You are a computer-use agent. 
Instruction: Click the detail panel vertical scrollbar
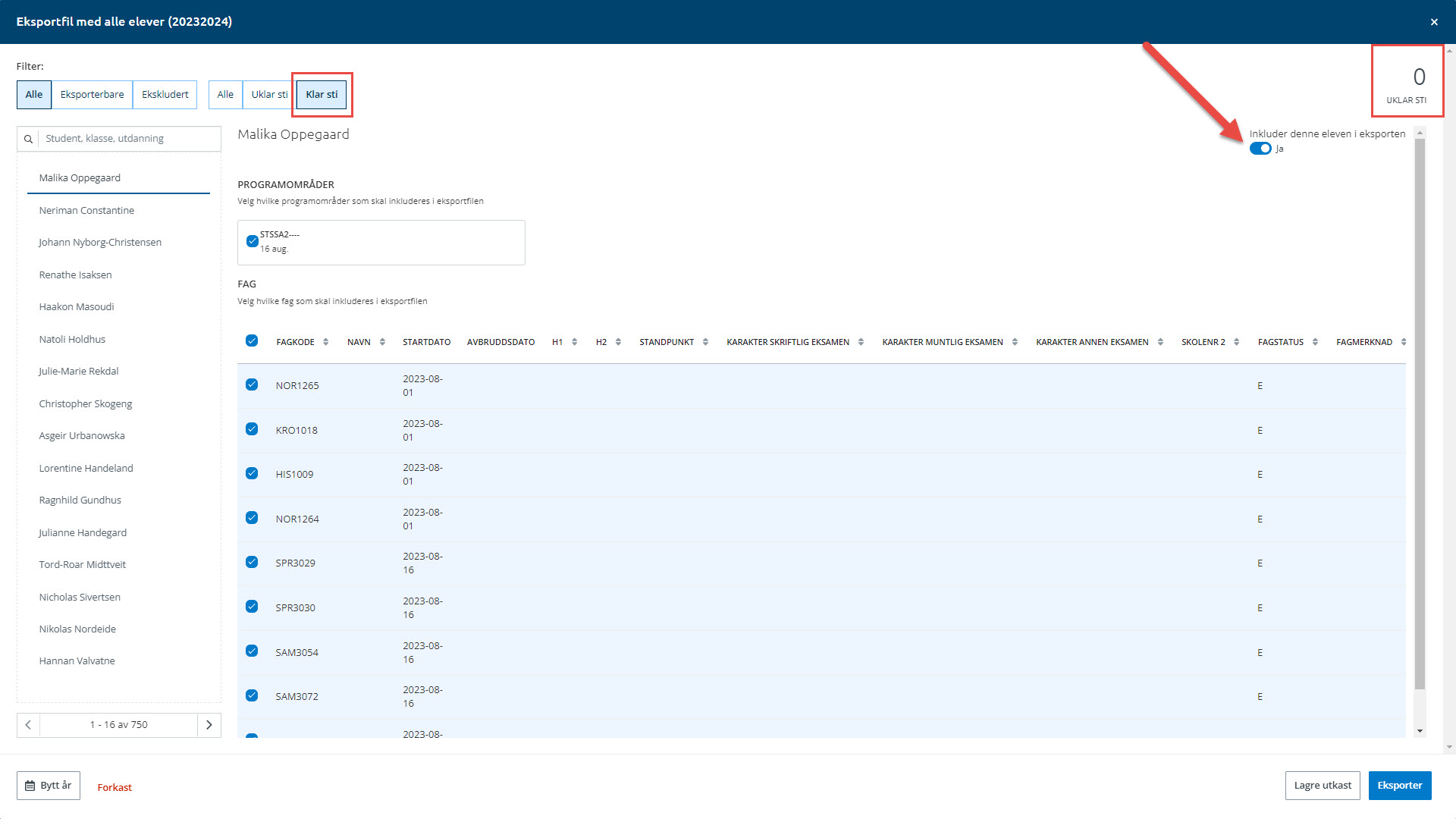point(1420,414)
